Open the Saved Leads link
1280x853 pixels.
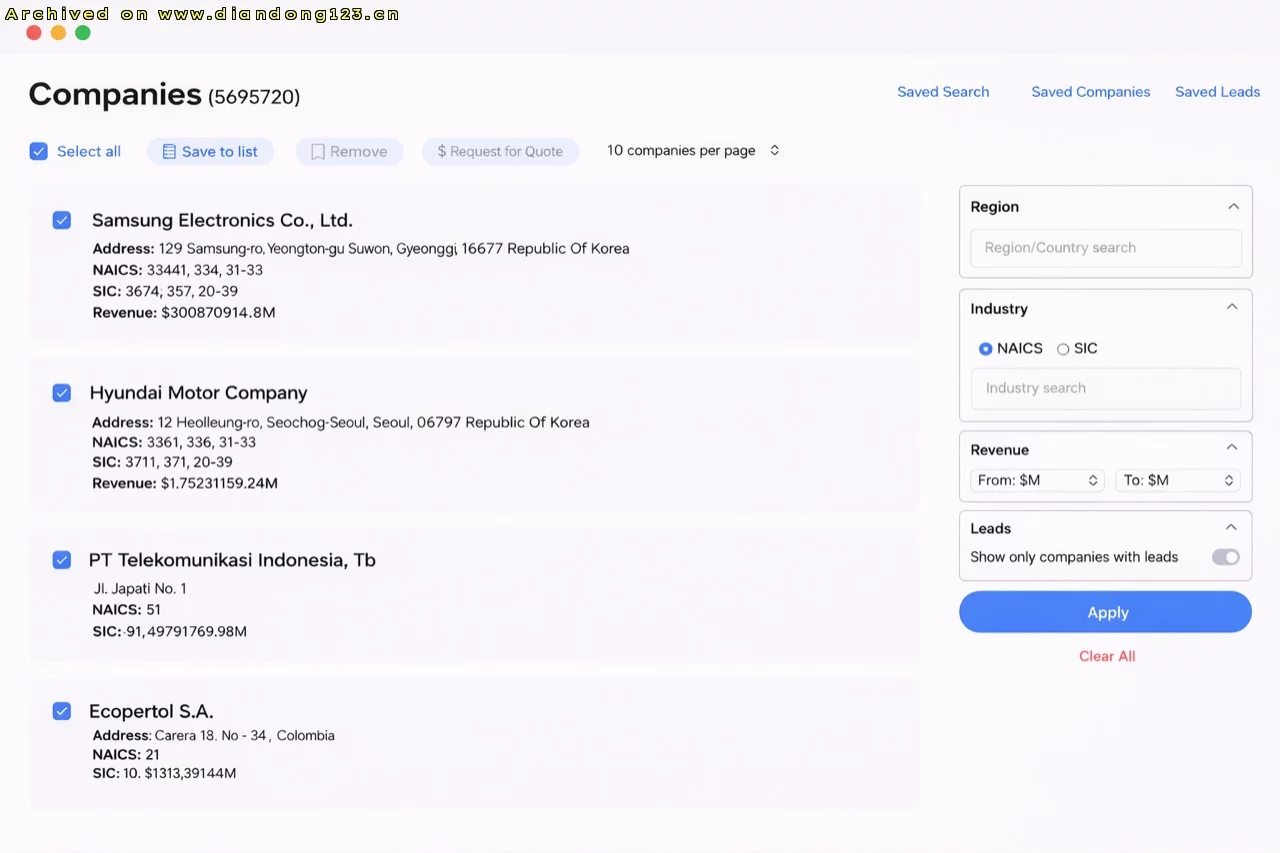1217,92
